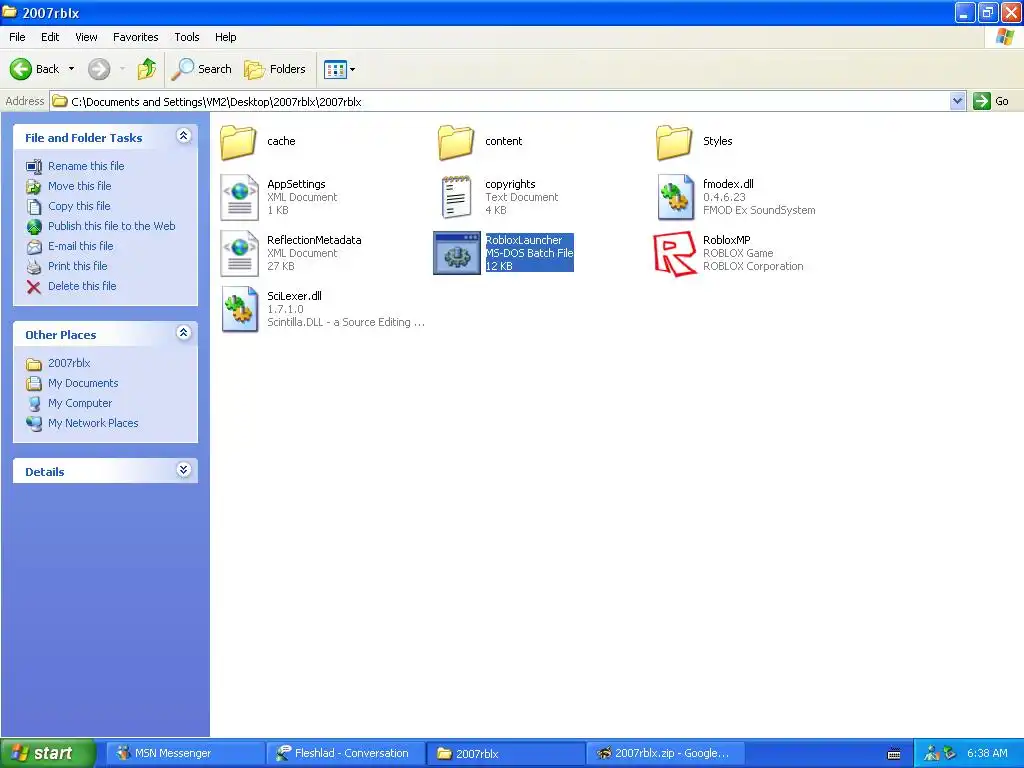The height and width of the screenshot is (768, 1024).
Task: Open the Windows start button
Action: (x=48, y=753)
